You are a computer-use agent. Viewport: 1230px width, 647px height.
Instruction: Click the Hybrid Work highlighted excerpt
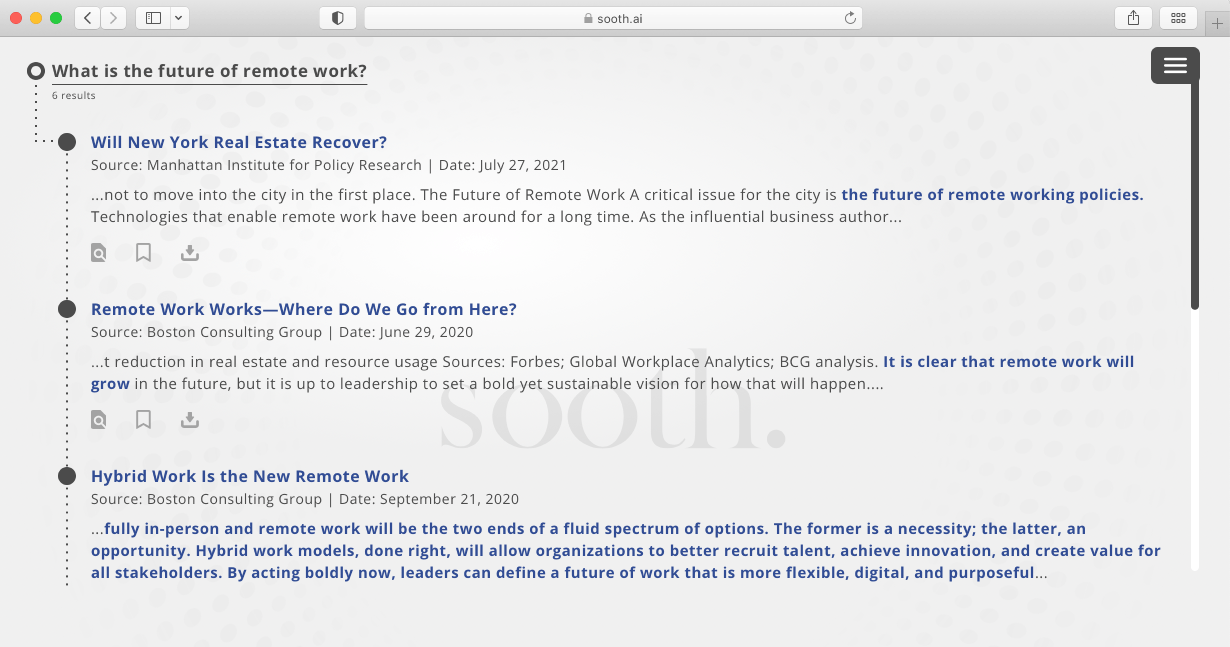pyautogui.click(x=626, y=551)
